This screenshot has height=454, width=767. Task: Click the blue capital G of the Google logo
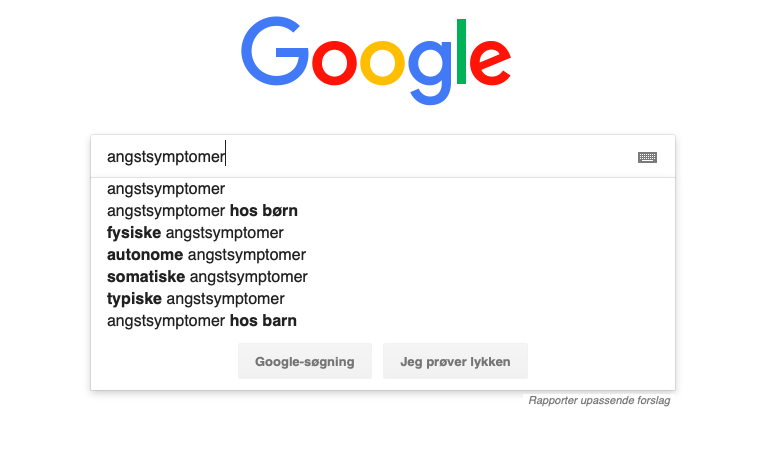pyautogui.click(x=274, y=51)
